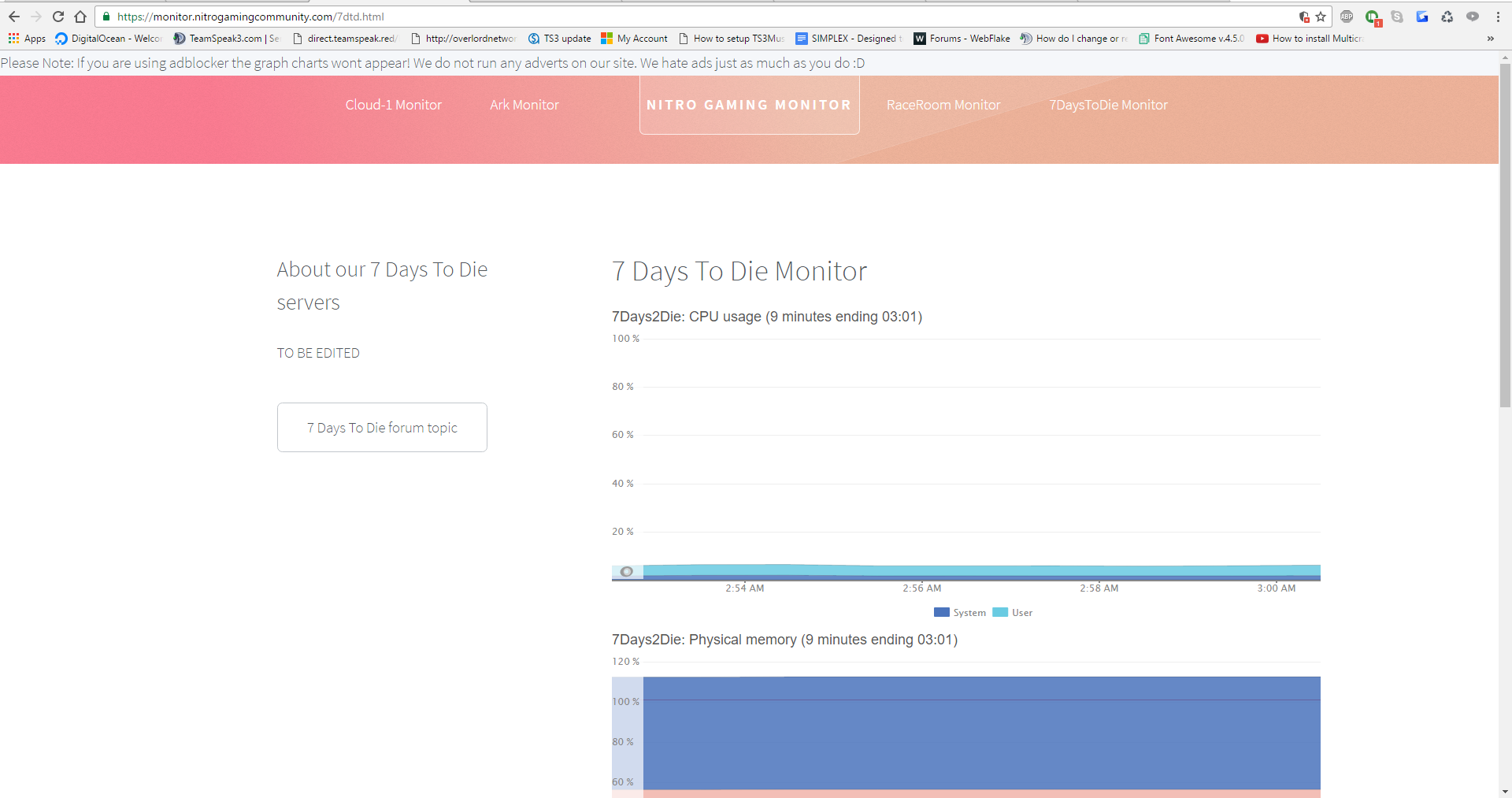Open the TeamSpeak3.com bookmark
Screen dimensions: 1512x798
coord(226,39)
